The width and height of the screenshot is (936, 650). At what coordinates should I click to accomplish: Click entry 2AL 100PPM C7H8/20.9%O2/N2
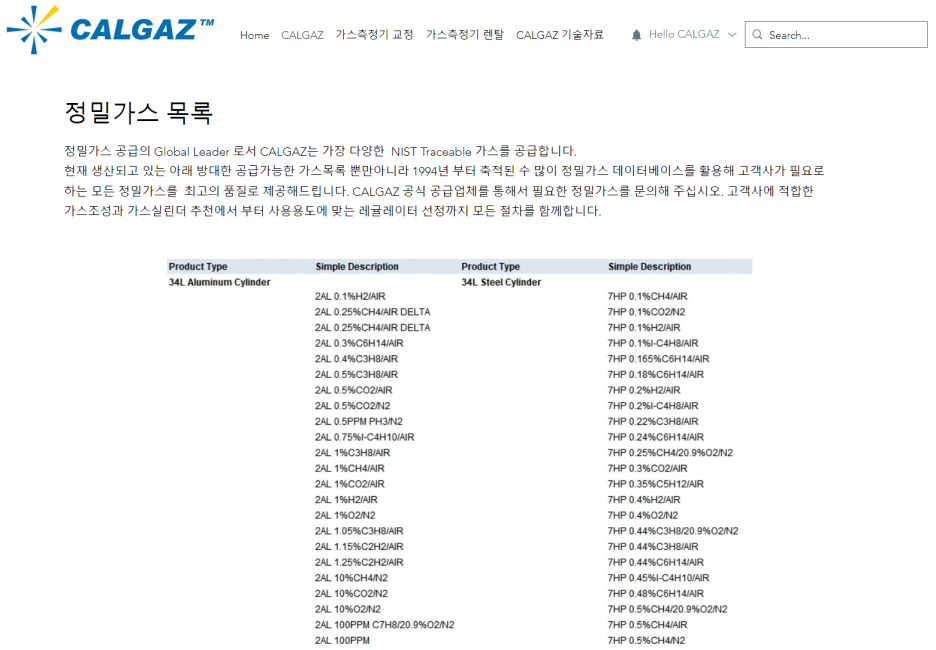click(x=384, y=625)
